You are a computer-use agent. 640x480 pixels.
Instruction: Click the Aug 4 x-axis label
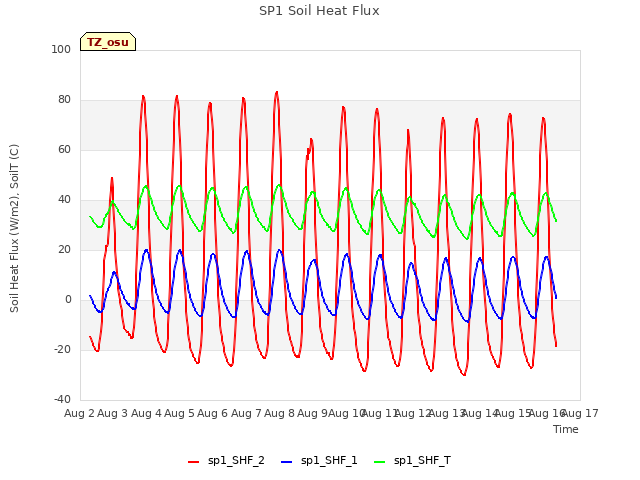[x=146, y=413]
